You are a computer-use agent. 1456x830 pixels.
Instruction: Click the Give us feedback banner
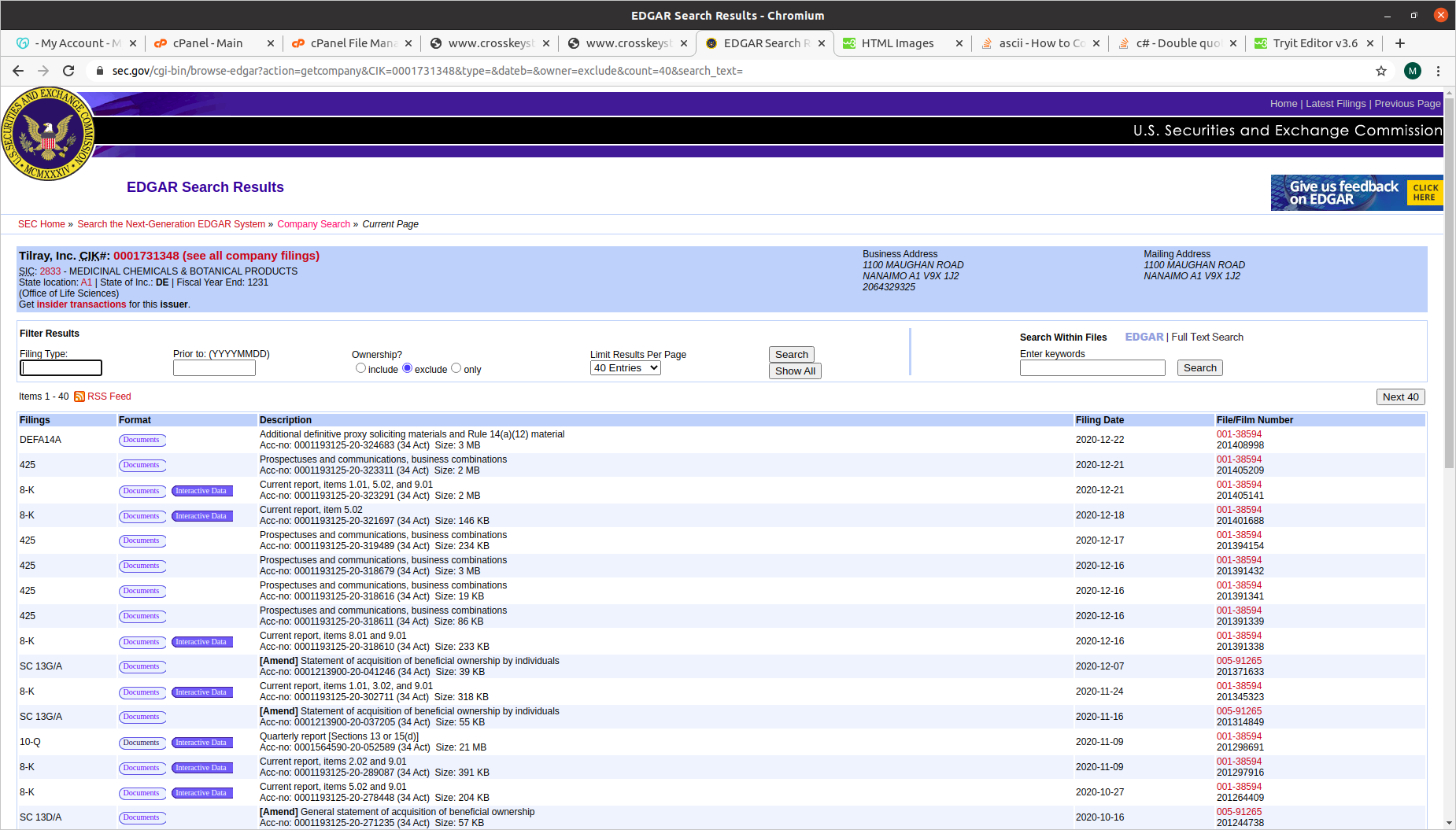pos(1355,192)
